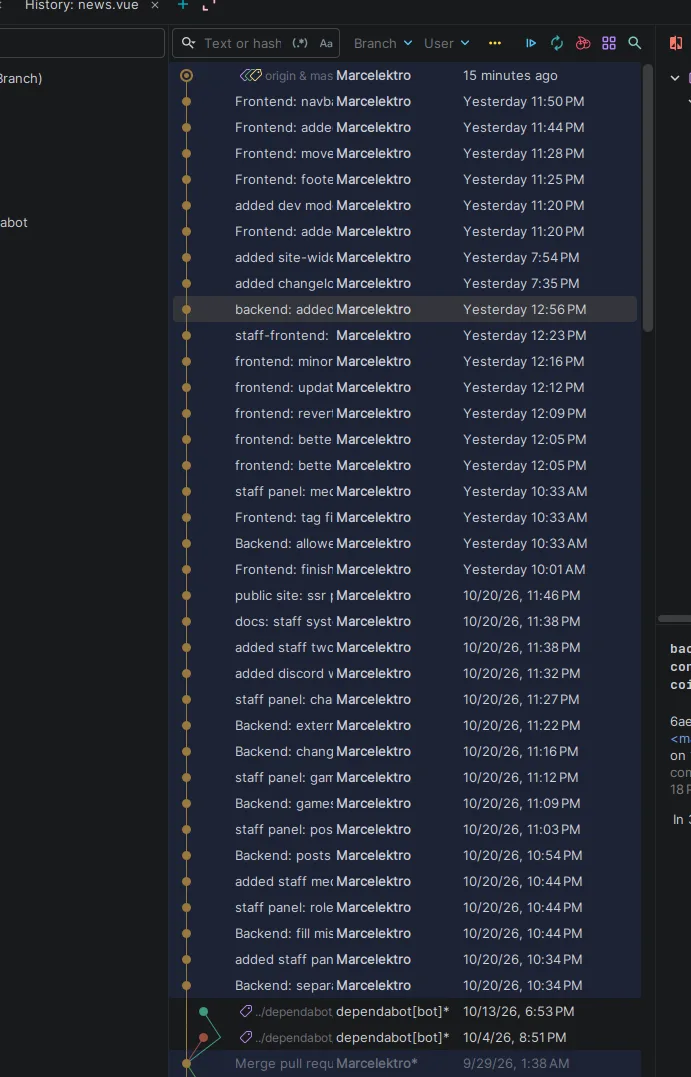Viewport: 691px width, 1077px height.
Task: Select the 'added site-wide' commit at 7:54 PM
Action: click(x=405, y=258)
